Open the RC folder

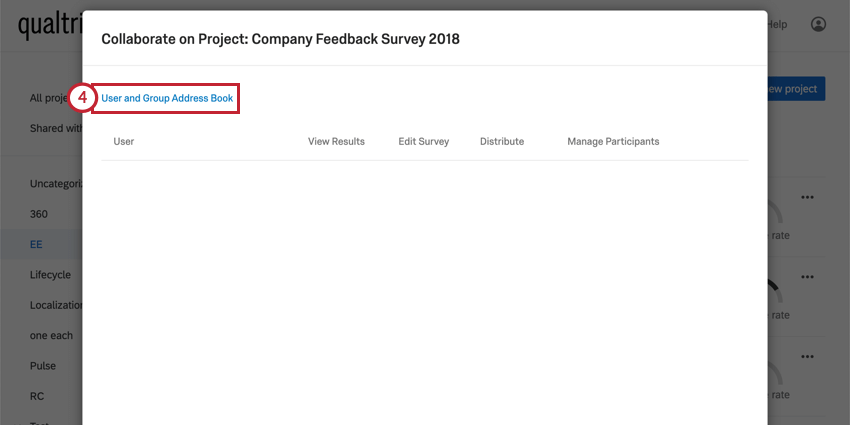[x=37, y=396]
